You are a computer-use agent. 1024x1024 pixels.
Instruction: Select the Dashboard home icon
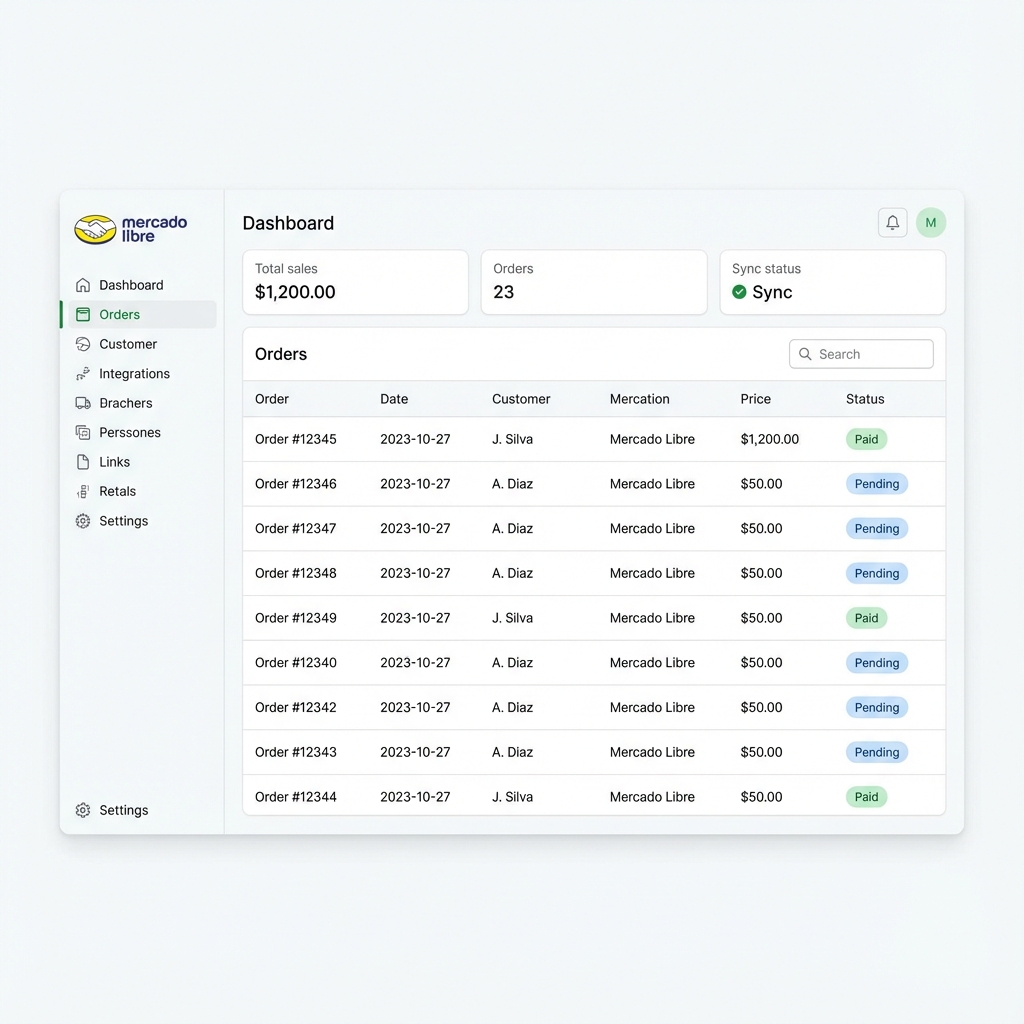pyautogui.click(x=83, y=285)
